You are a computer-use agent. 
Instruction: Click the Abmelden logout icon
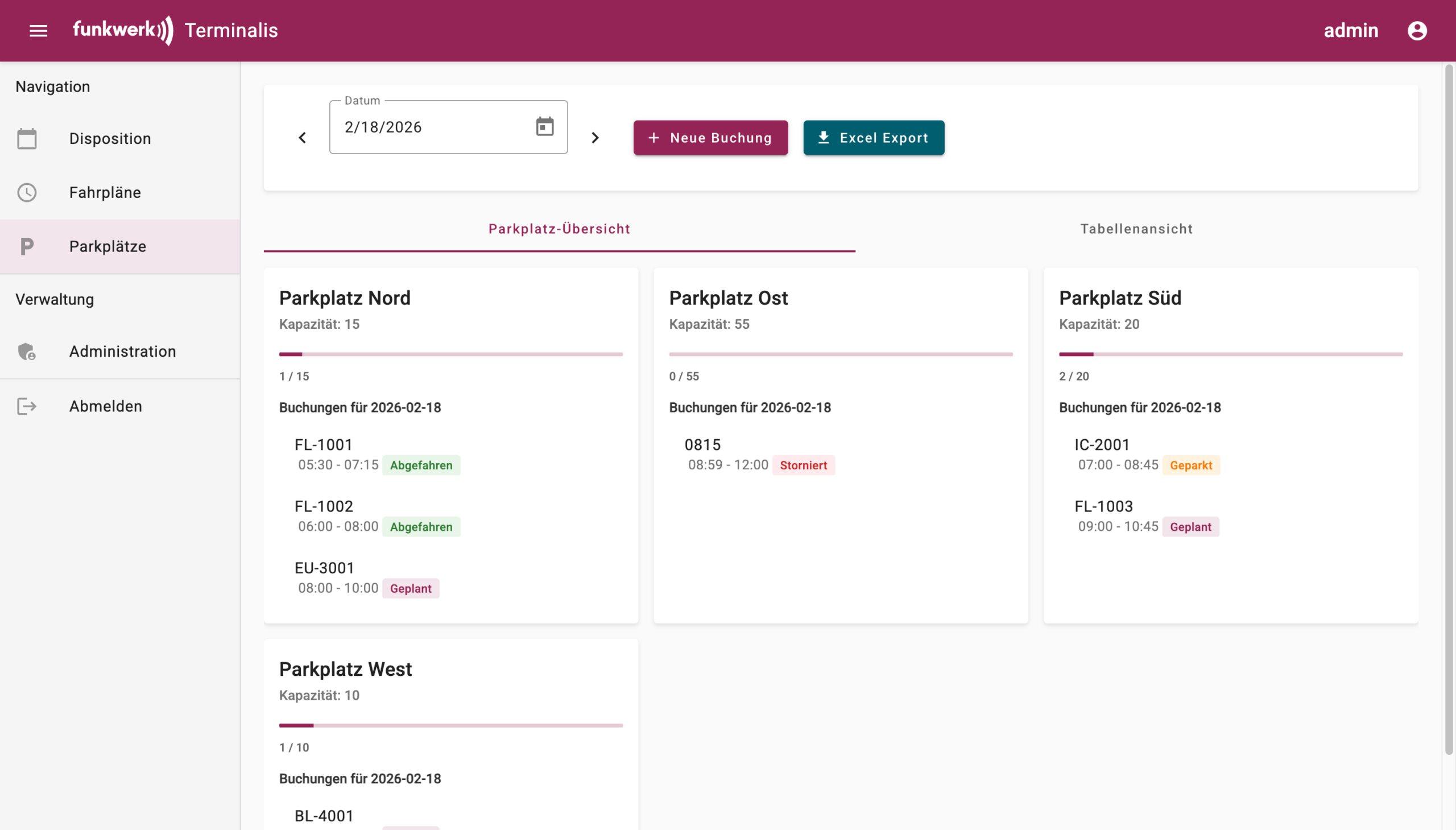[x=27, y=406]
